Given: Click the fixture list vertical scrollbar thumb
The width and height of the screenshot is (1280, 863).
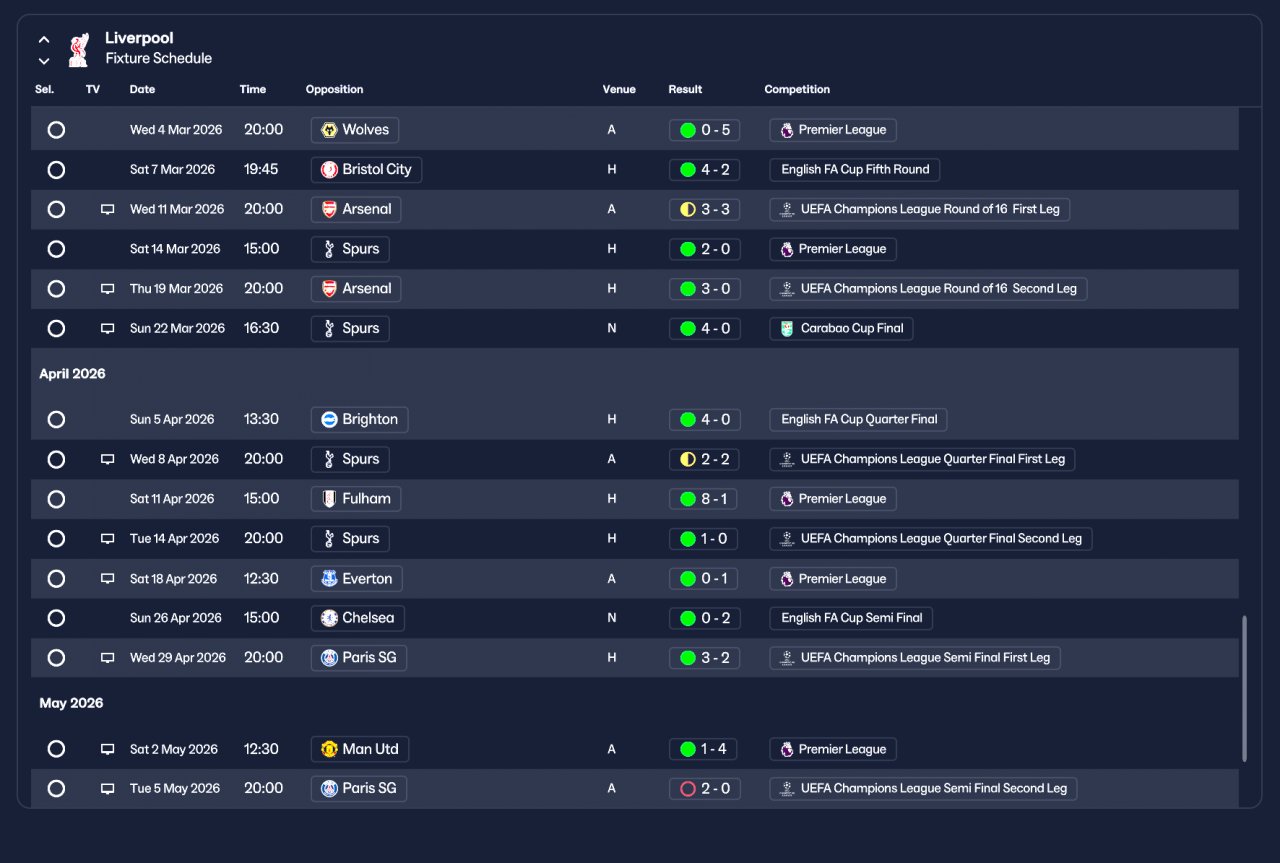Looking at the screenshot, I should [x=1245, y=689].
